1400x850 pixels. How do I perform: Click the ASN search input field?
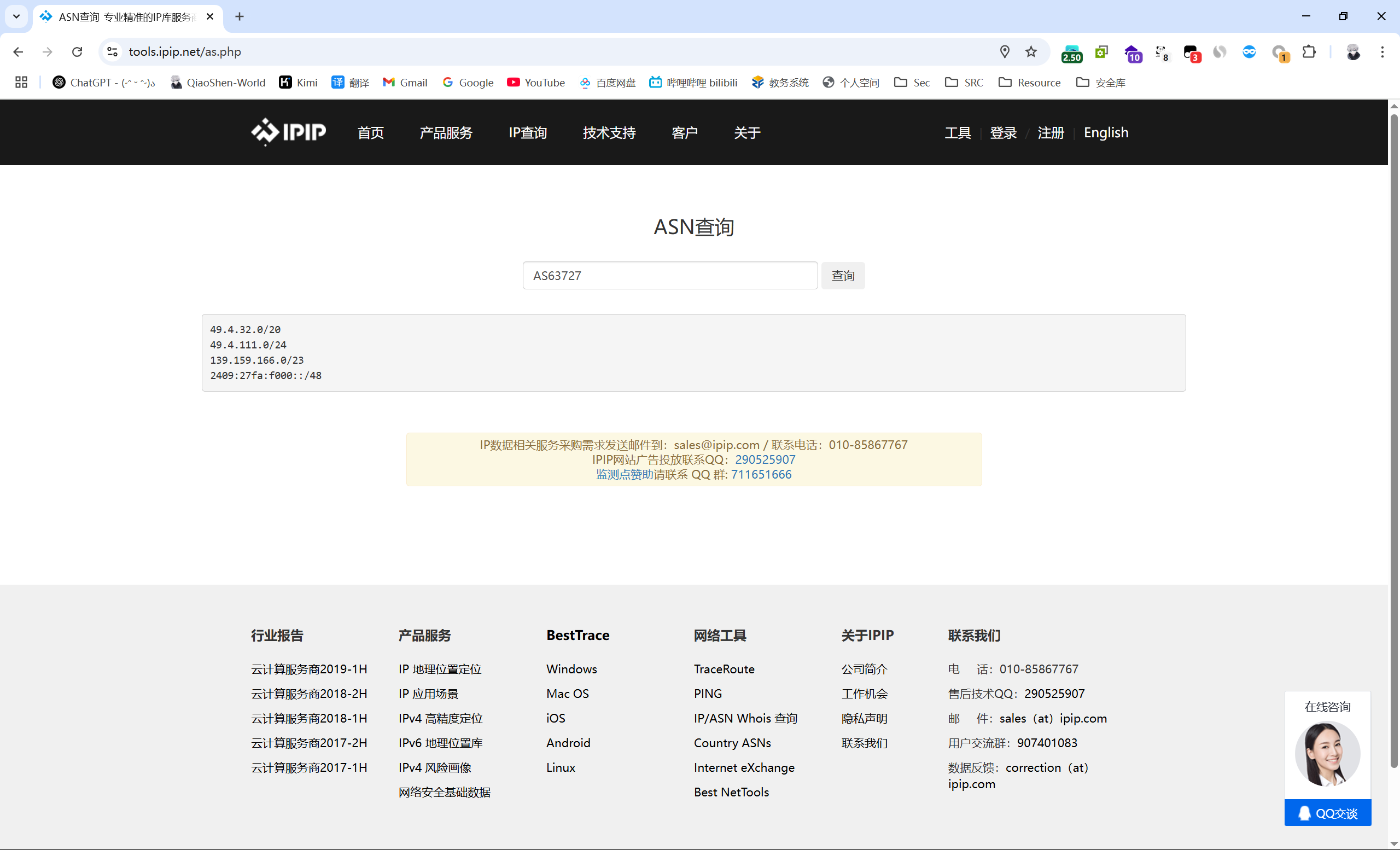669,276
